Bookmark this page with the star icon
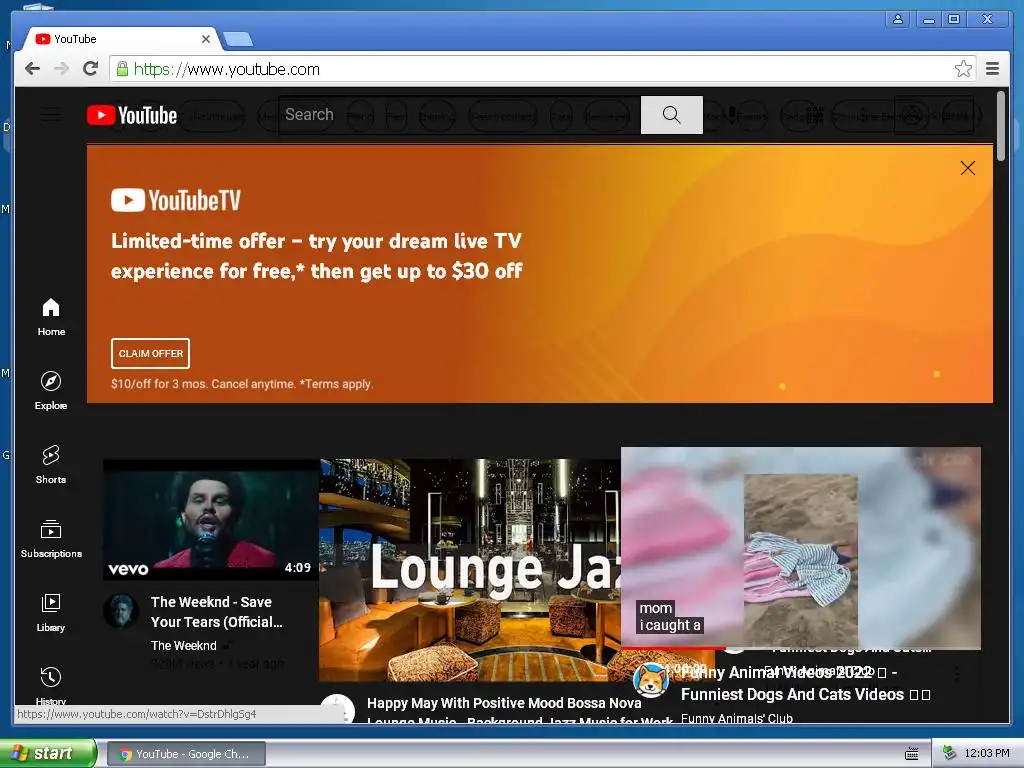 tap(963, 69)
